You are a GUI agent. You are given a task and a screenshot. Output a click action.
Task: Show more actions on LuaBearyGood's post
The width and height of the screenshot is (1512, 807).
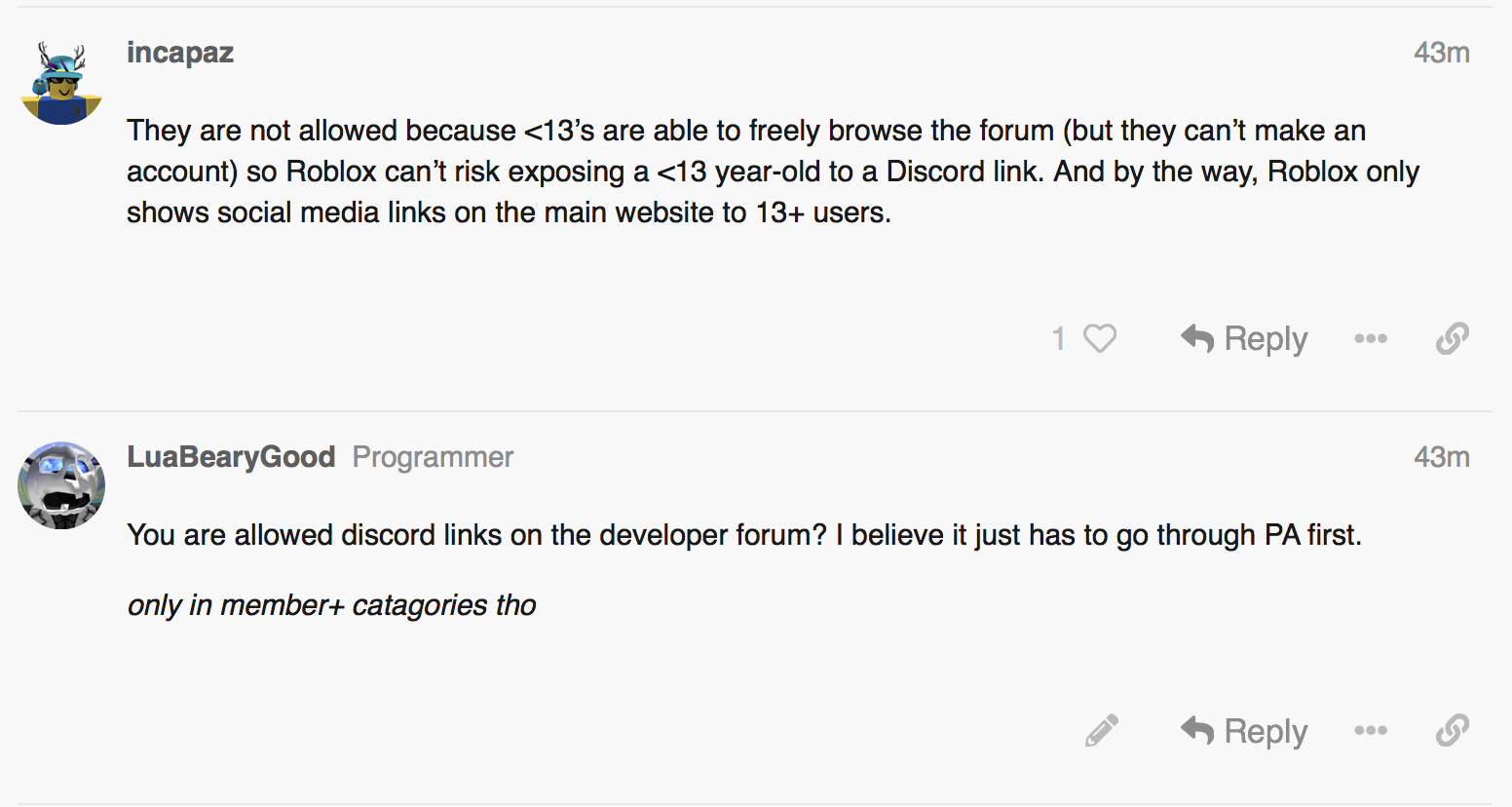pos(1370,730)
